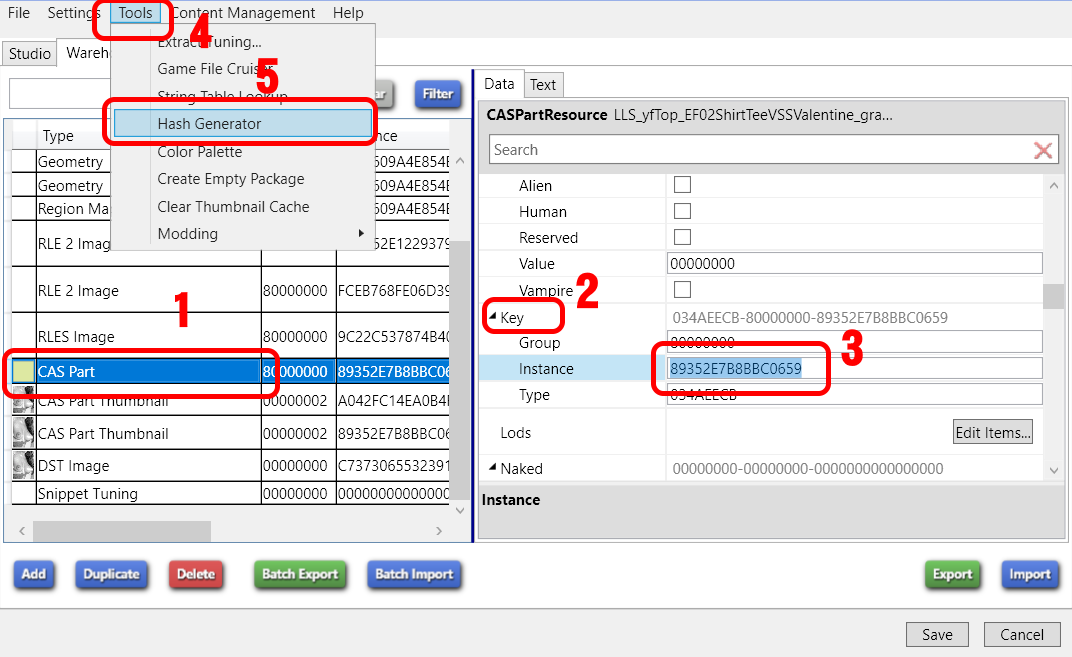Click the Save button

(x=937, y=634)
